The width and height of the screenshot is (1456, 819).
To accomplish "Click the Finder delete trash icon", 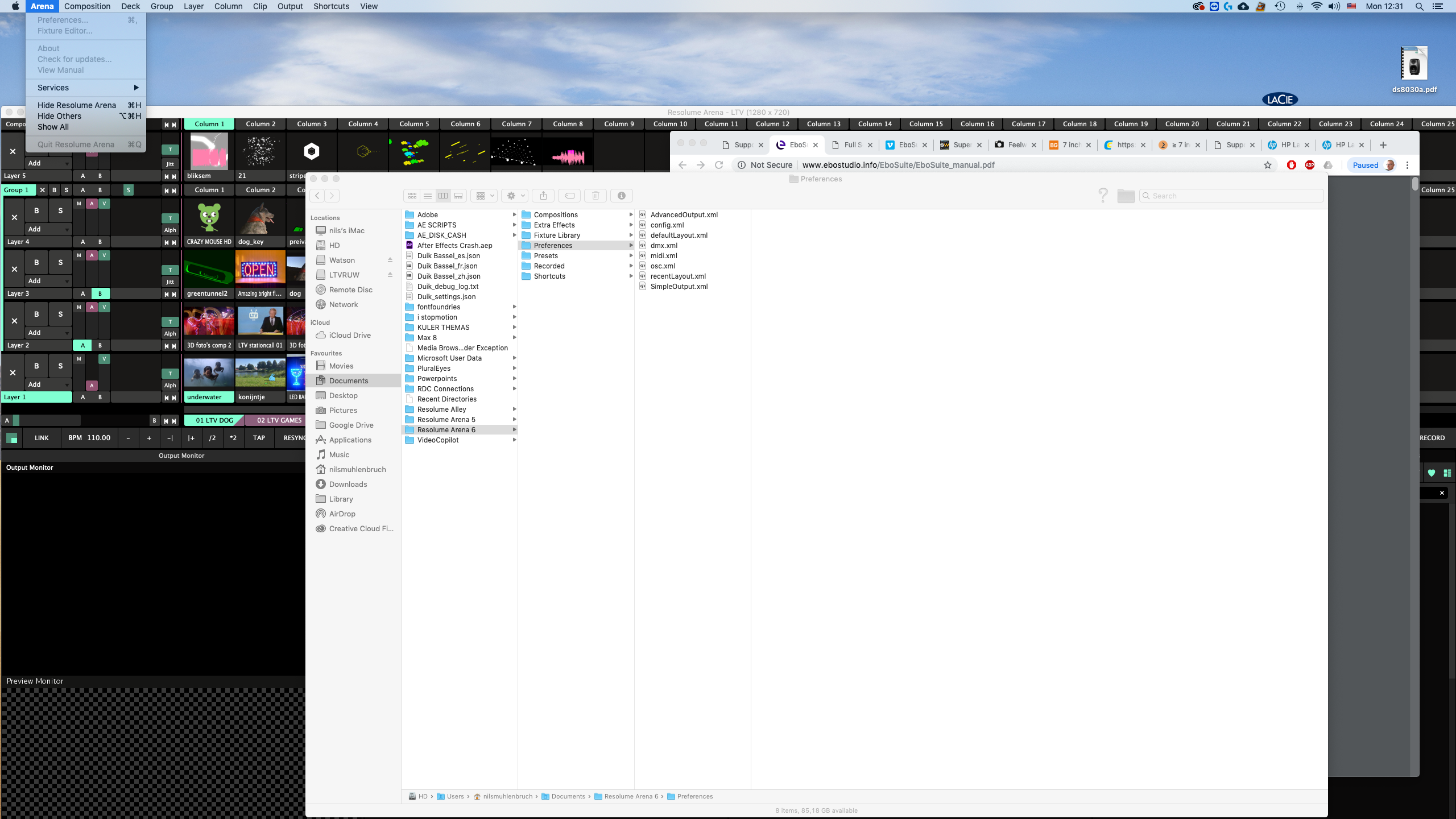I will 595,196.
